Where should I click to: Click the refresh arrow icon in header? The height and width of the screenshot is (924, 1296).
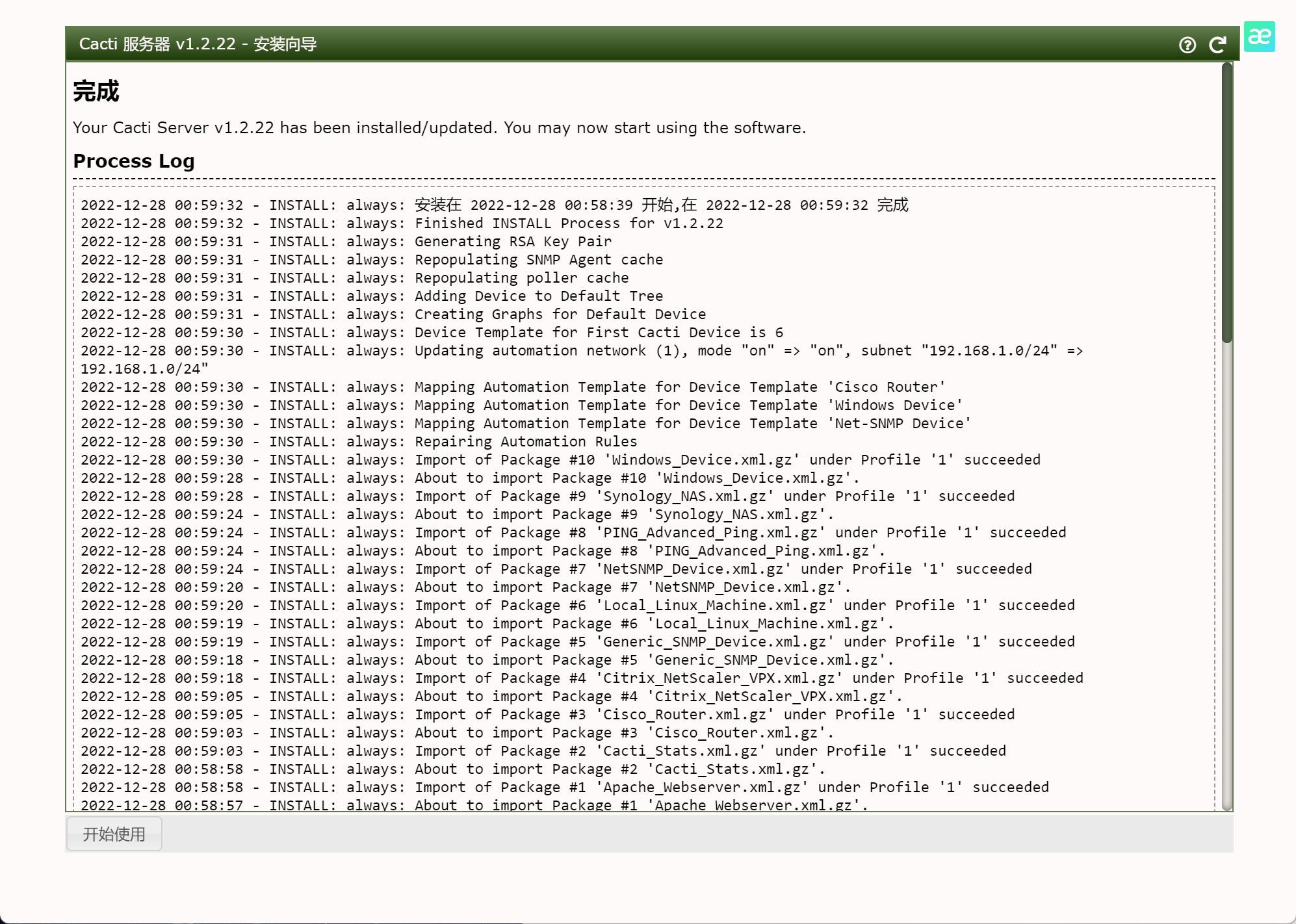(x=1217, y=45)
